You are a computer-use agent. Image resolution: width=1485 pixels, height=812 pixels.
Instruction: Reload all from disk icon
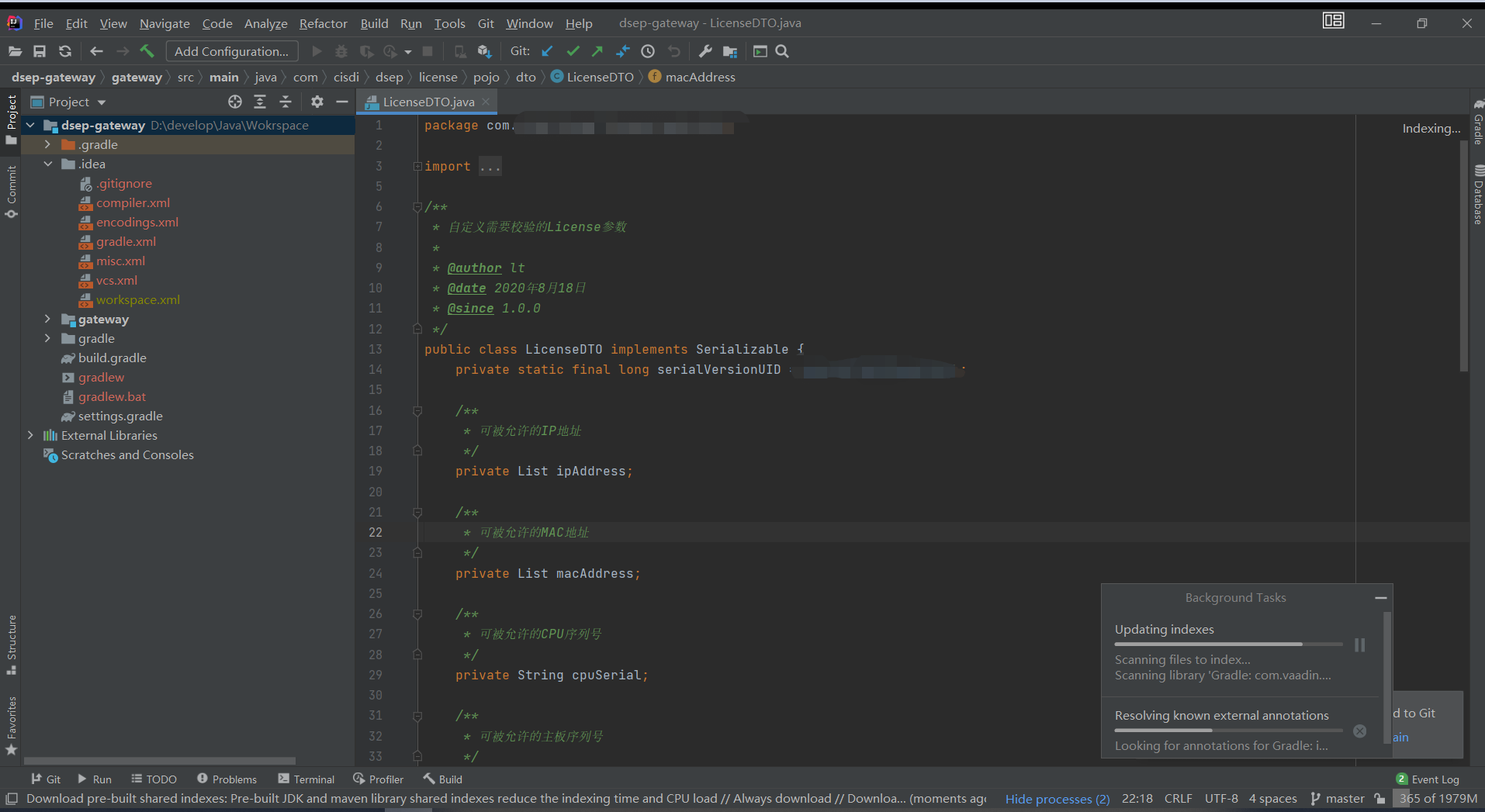[x=65, y=51]
